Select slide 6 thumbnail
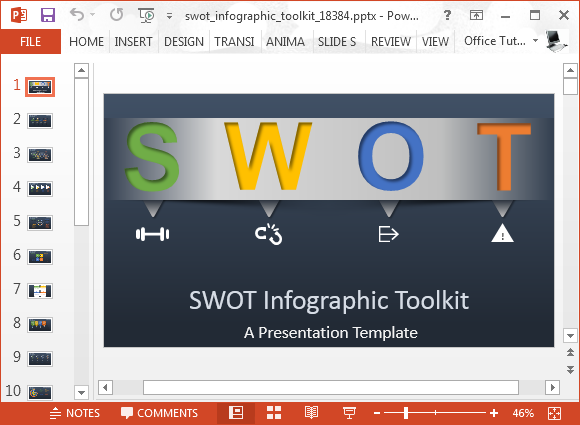 coord(40,257)
